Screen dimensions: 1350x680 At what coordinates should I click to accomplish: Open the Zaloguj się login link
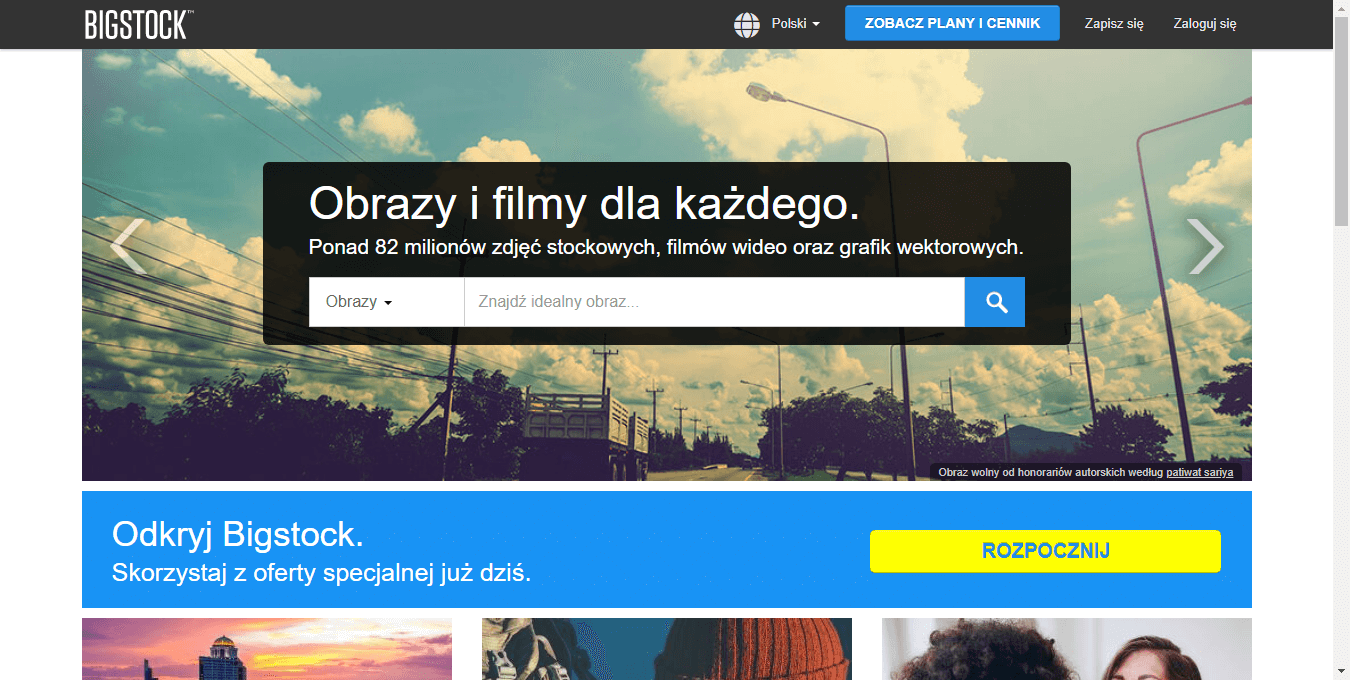(1205, 24)
